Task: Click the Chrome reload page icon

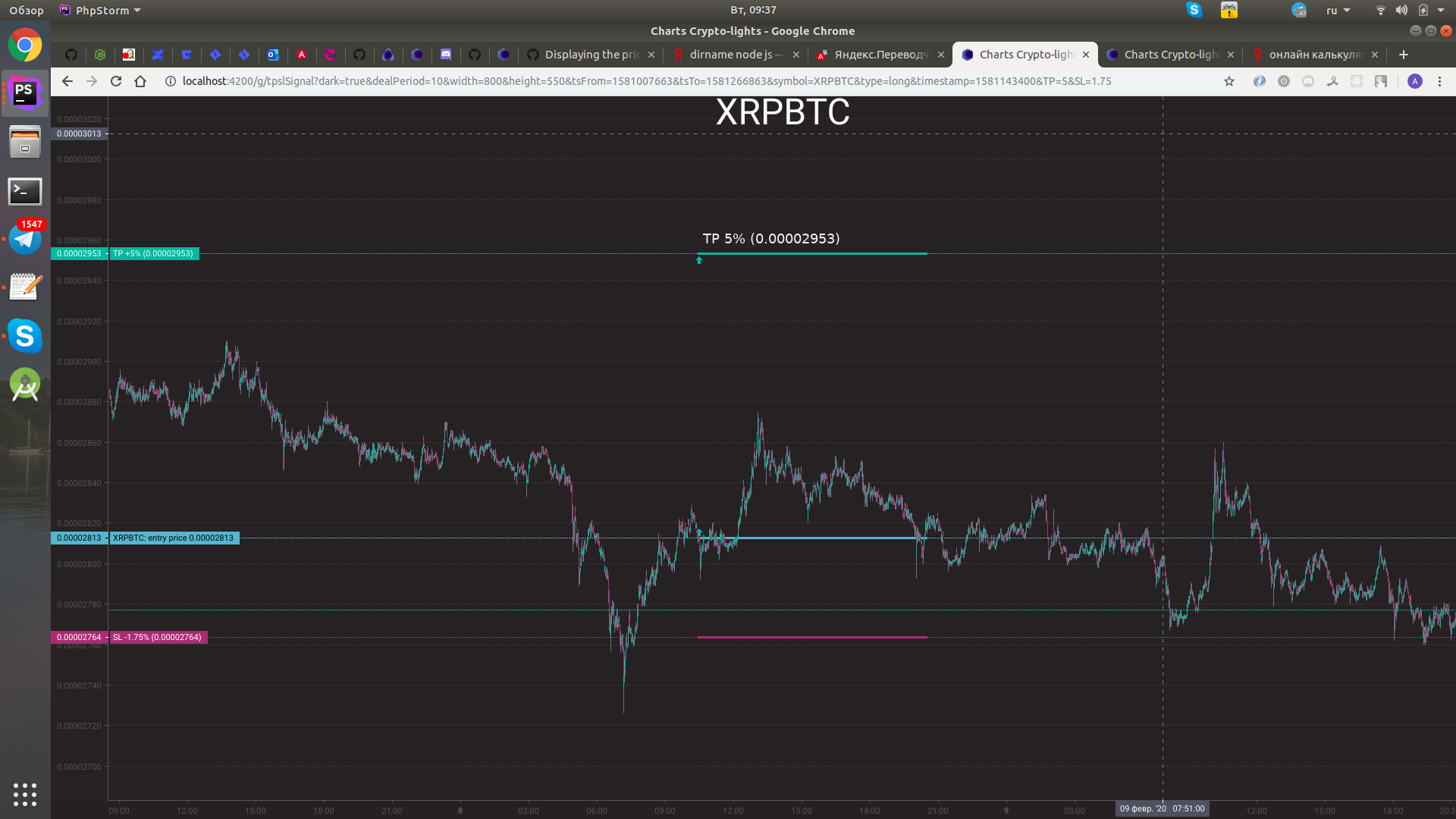Action: pyautogui.click(x=116, y=81)
